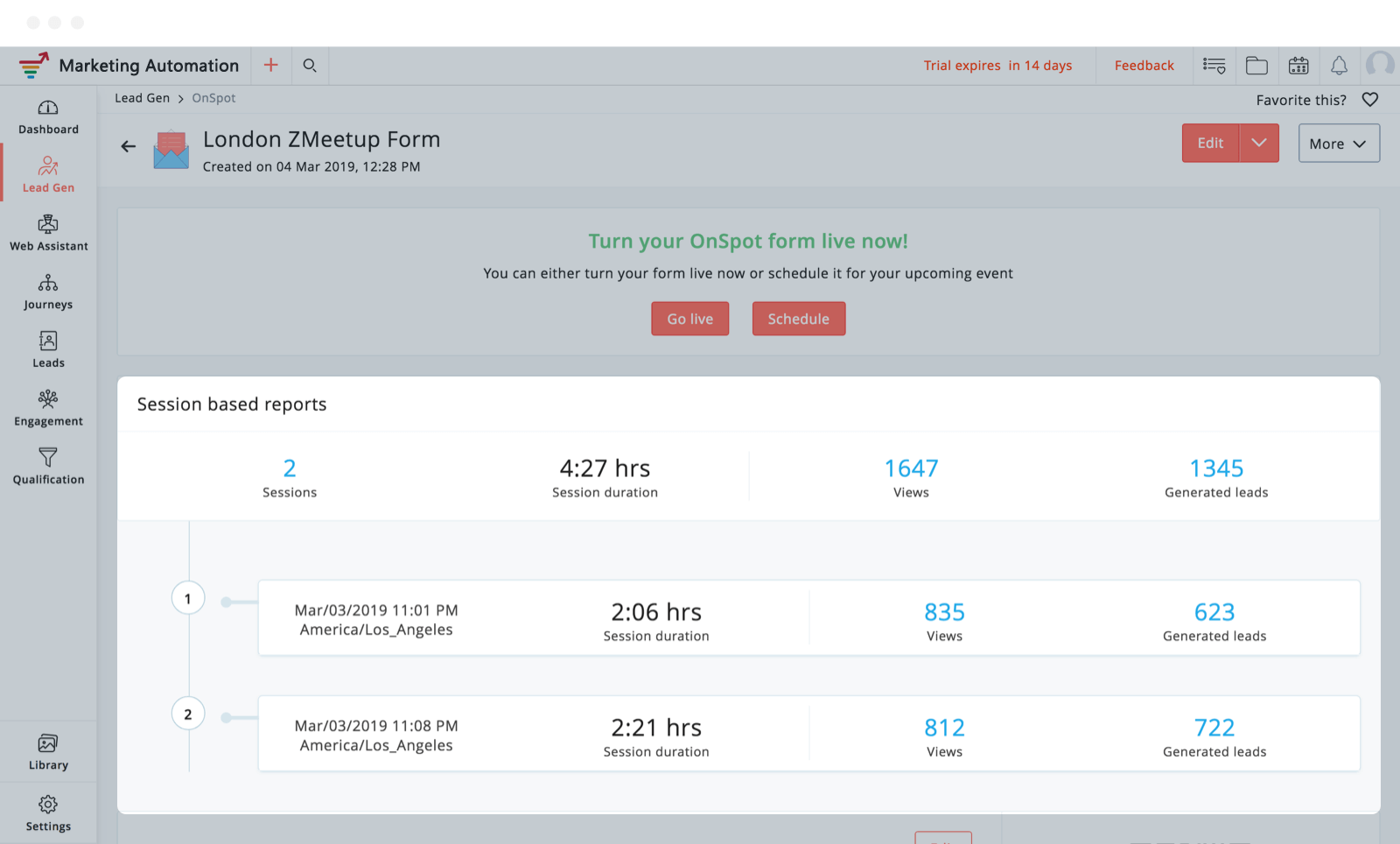The width and height of the screenshot is (1400, 844).
Task: Select session 1 timeline marker
Action: (188, 599)
